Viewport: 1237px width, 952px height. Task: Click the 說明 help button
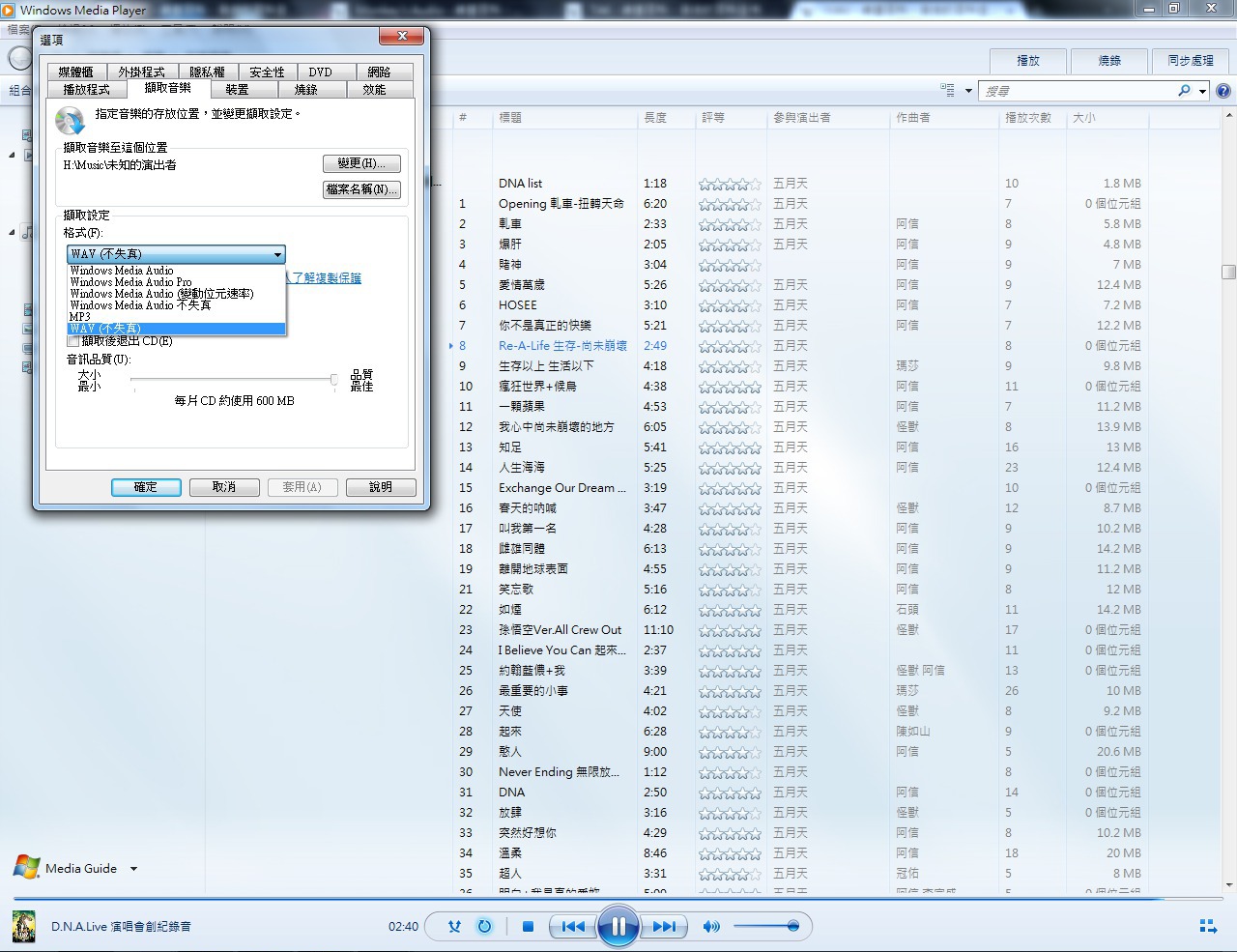(381, 487)
